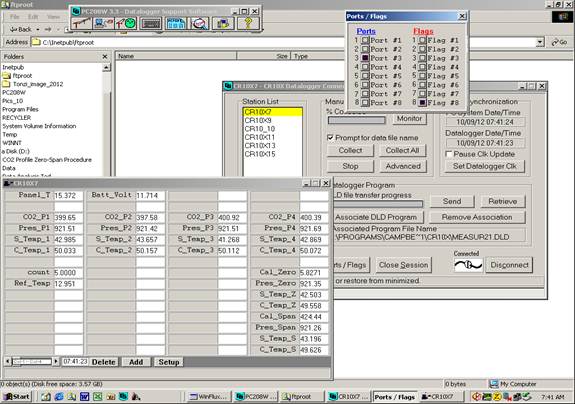Open the Address bar dropdown arrow
Viewport: 575px width, 404px height.
click(540, 42)
